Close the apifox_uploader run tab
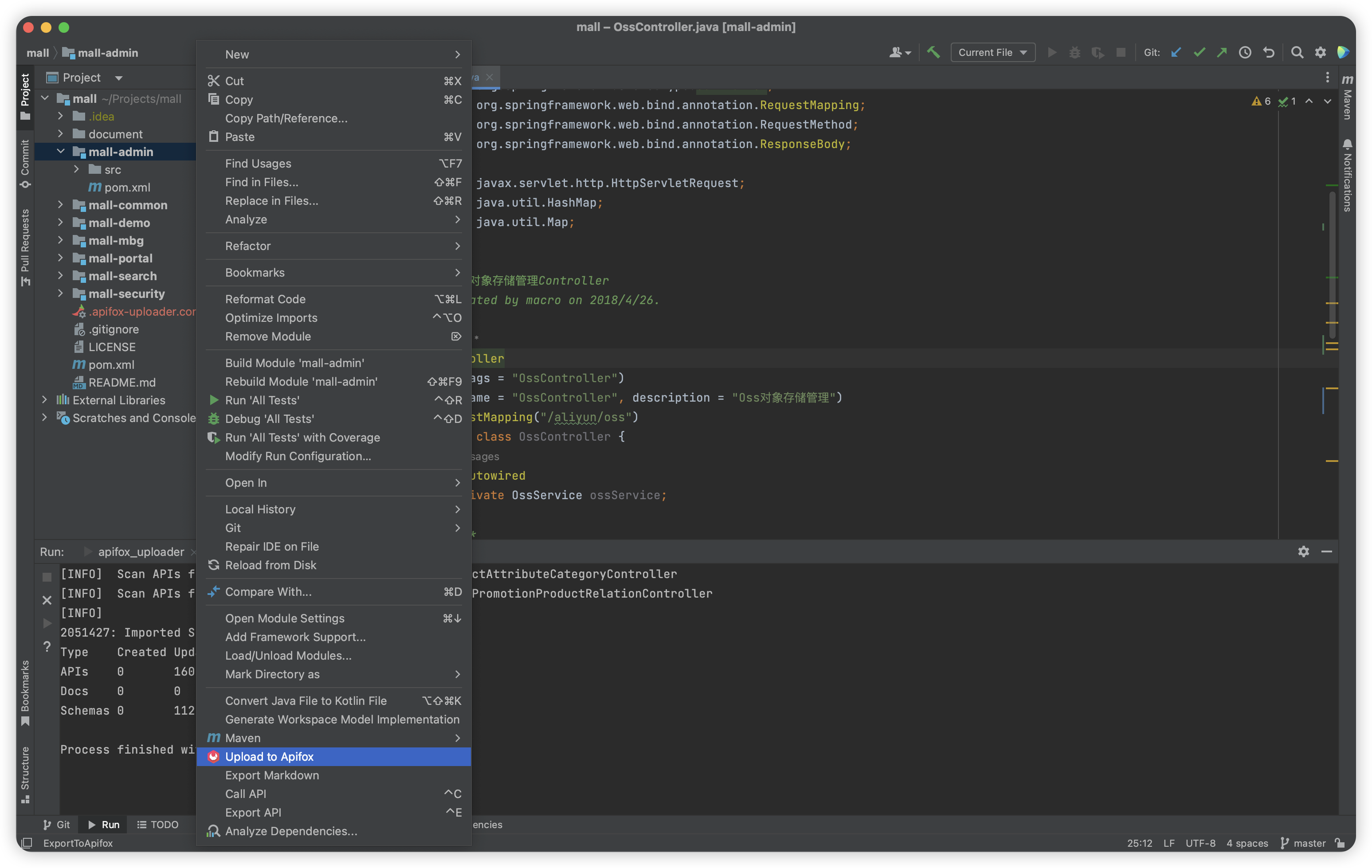Screen dimensions: 1372x868 coord(193,551)
